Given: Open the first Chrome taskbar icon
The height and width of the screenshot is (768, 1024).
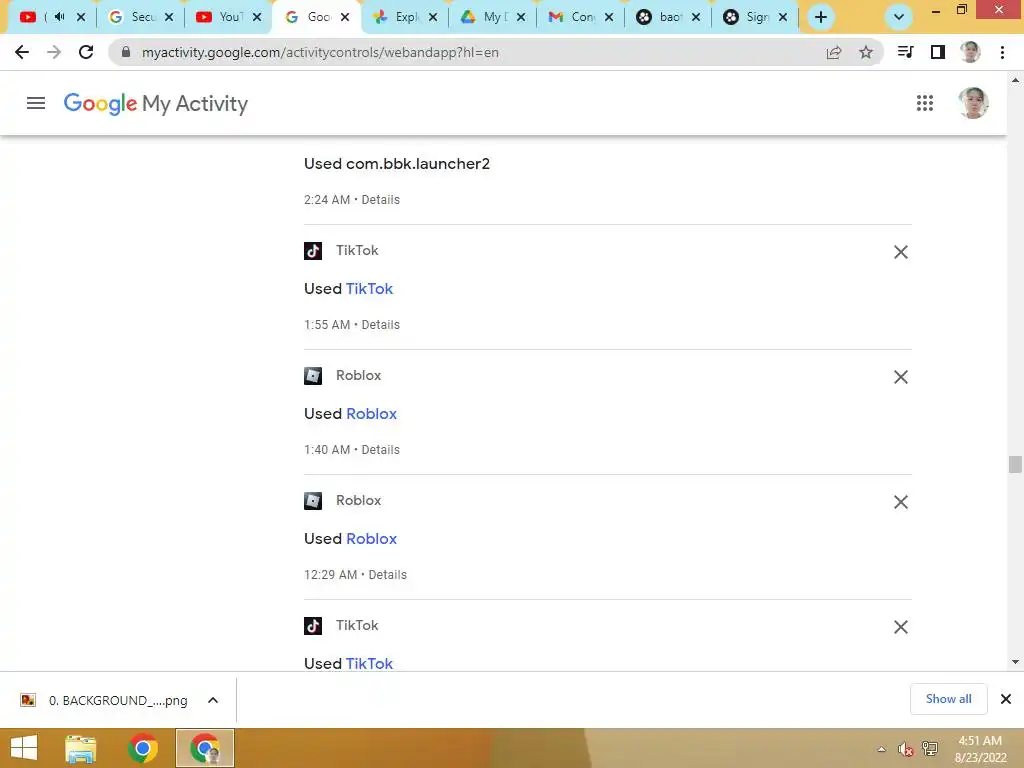Looking at the screenshot, I should pos(142,748).
